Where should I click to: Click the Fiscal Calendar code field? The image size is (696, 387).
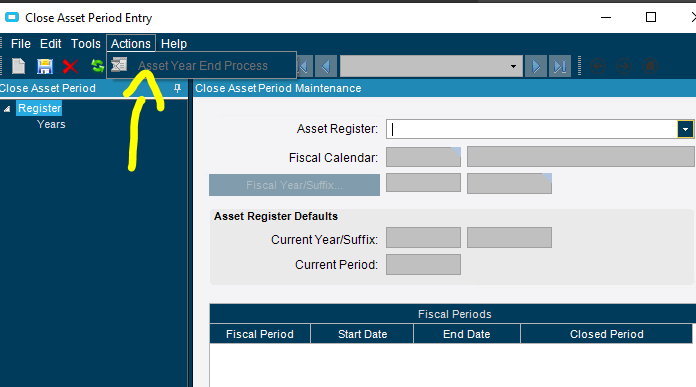423,157
